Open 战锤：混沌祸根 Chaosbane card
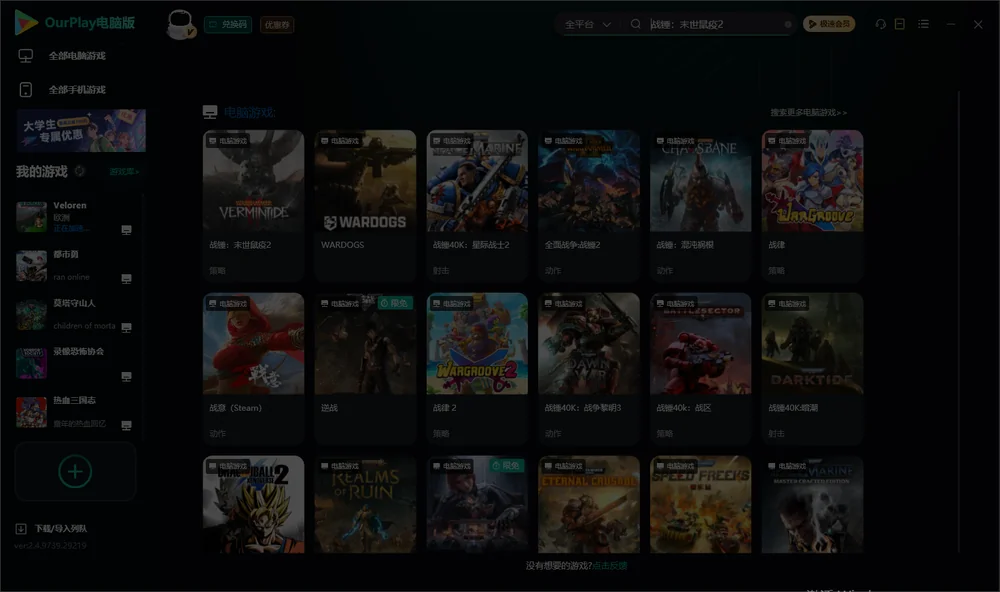This screenshot has width=1000, height=592. click(x=700, y=205)
